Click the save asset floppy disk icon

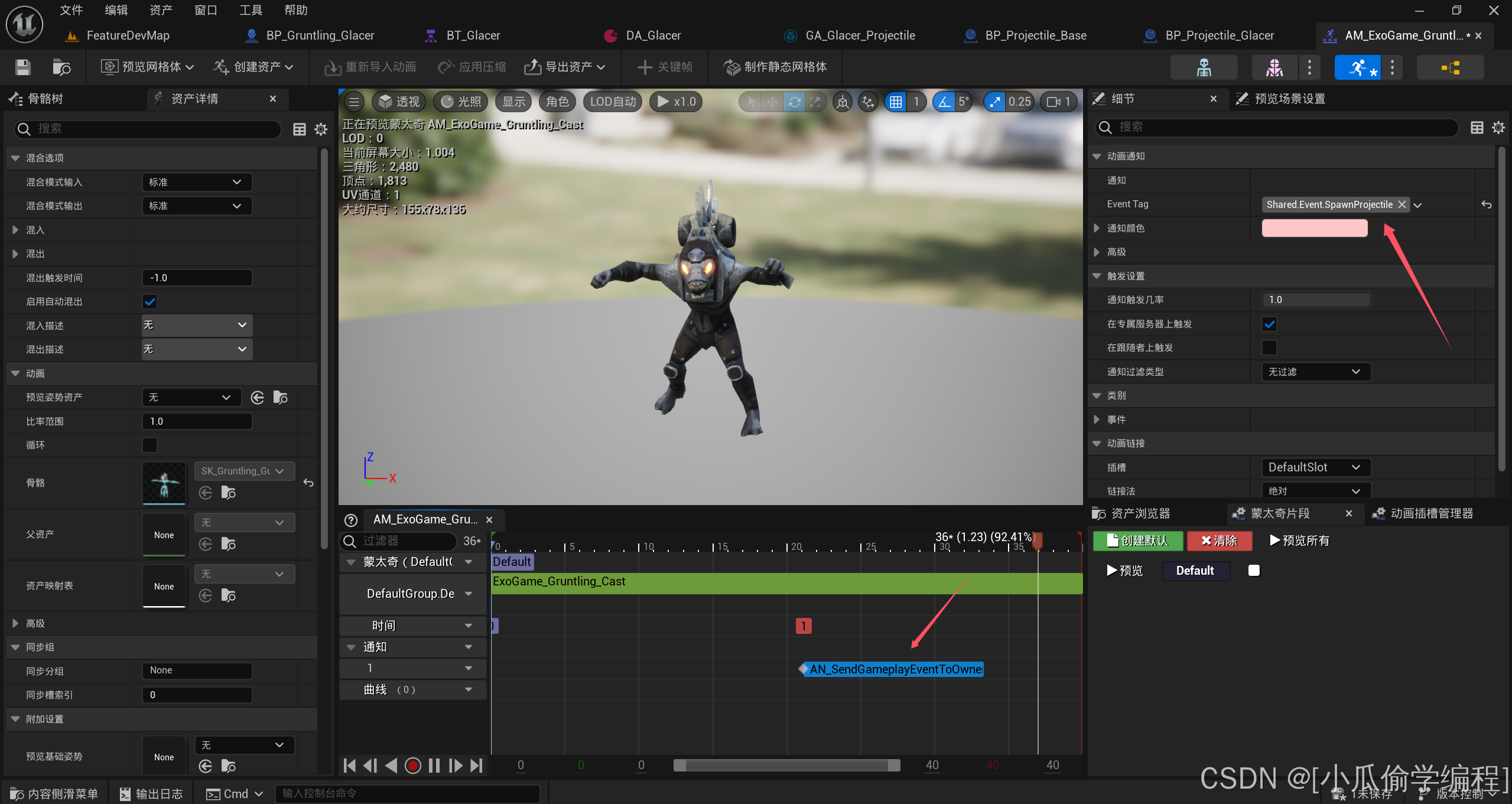coord(22,67)
